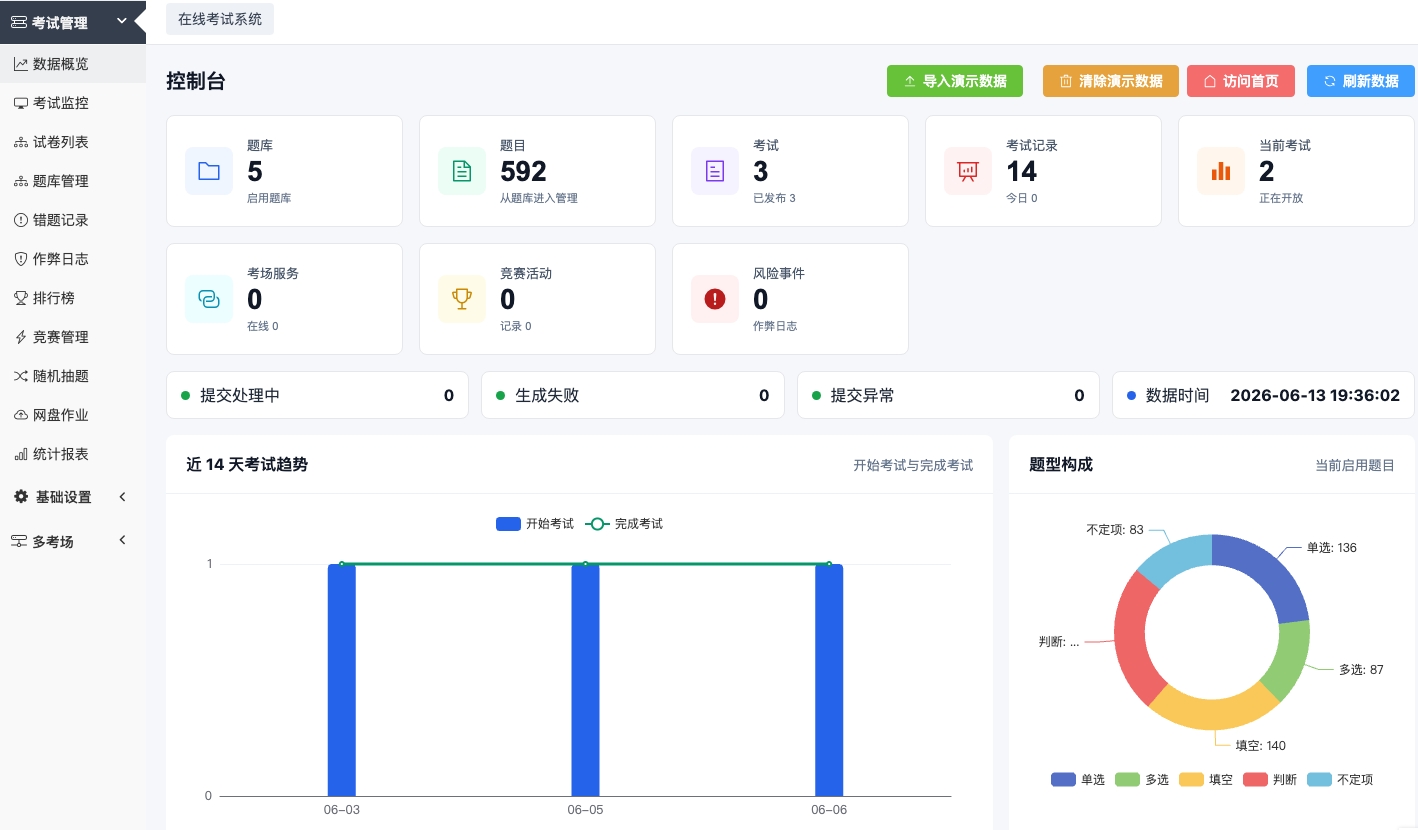The width and height of the screenshot is (1418, 830).
Task: Expand the 基础设置 sidebar menu
Action: coord(72,497)
